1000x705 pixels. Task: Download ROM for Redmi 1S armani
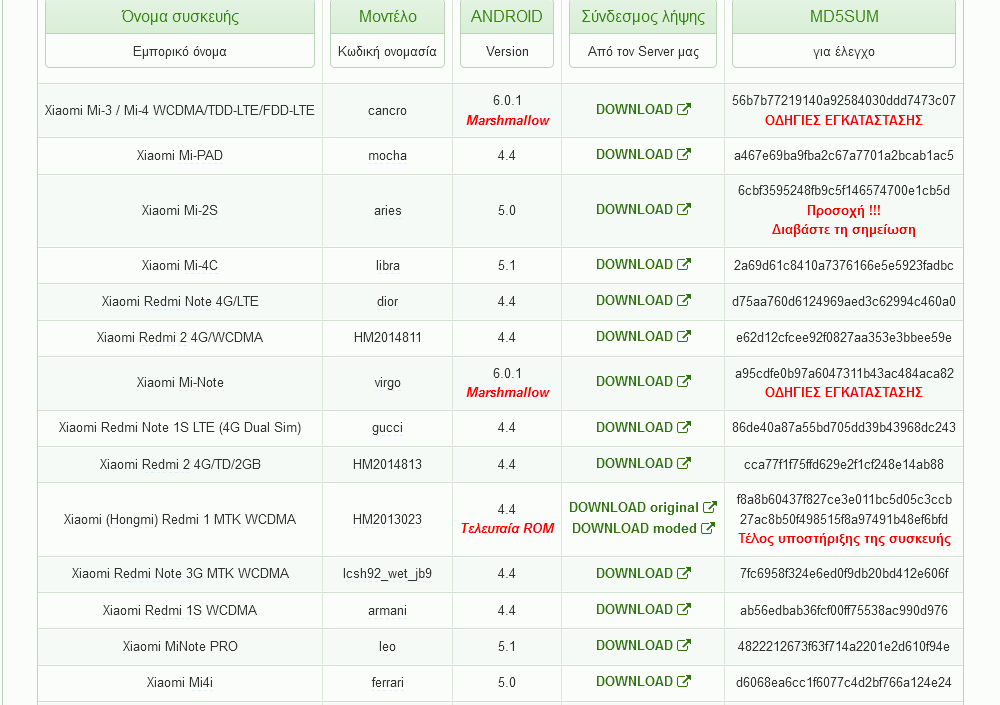[634, 610]
